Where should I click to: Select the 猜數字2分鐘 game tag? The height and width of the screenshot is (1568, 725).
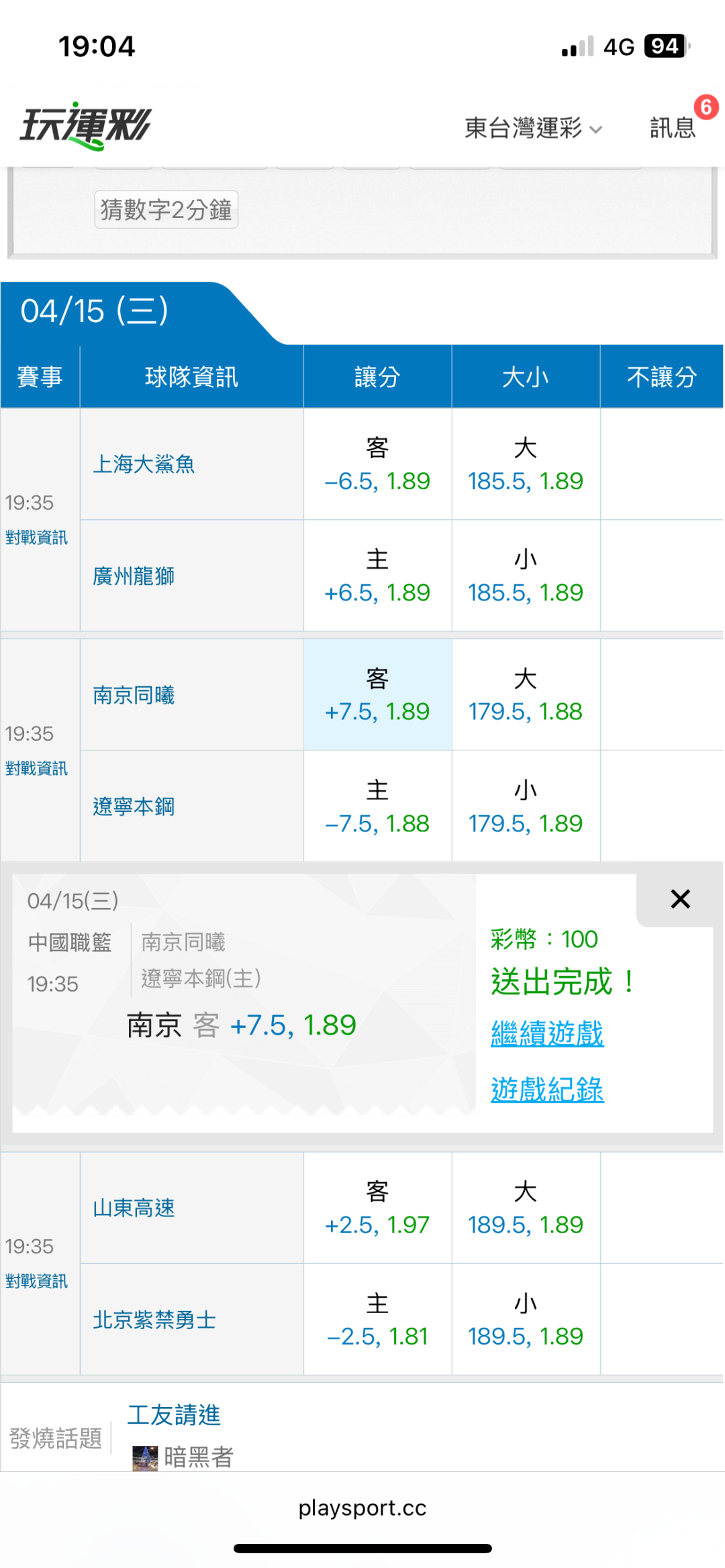click(166, 210)
